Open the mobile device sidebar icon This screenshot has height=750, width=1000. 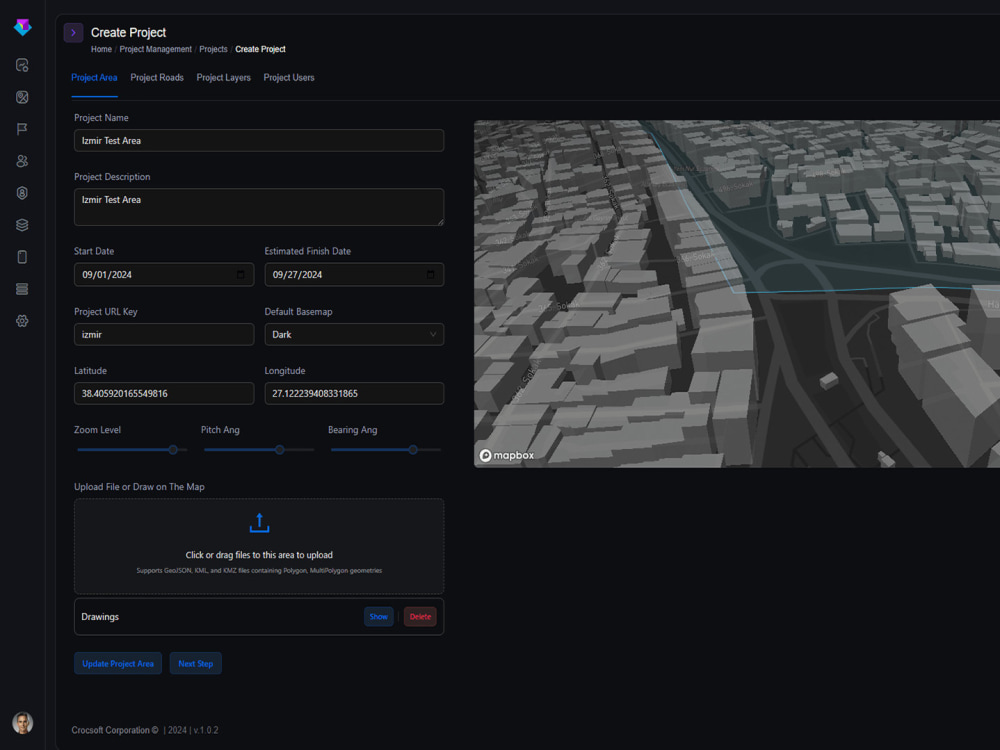22,257
